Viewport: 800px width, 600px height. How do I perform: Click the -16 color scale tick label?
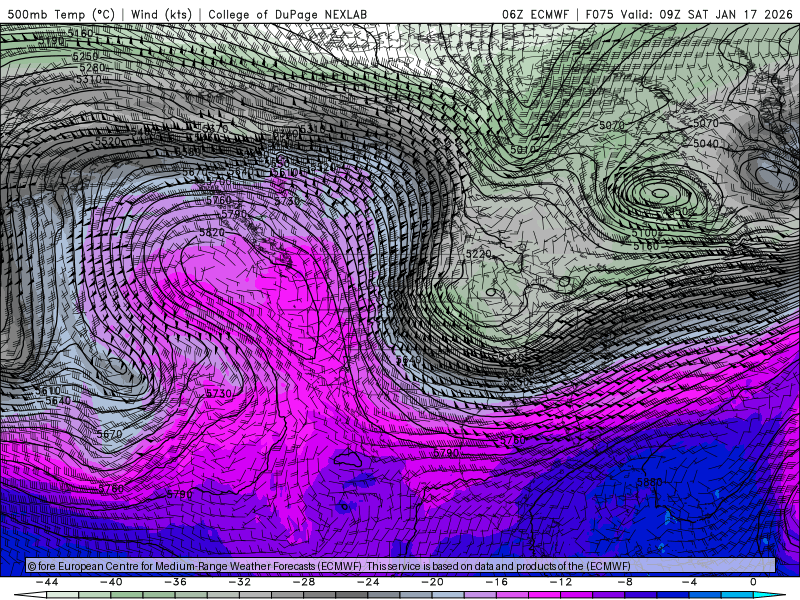(x=496, y=582)
